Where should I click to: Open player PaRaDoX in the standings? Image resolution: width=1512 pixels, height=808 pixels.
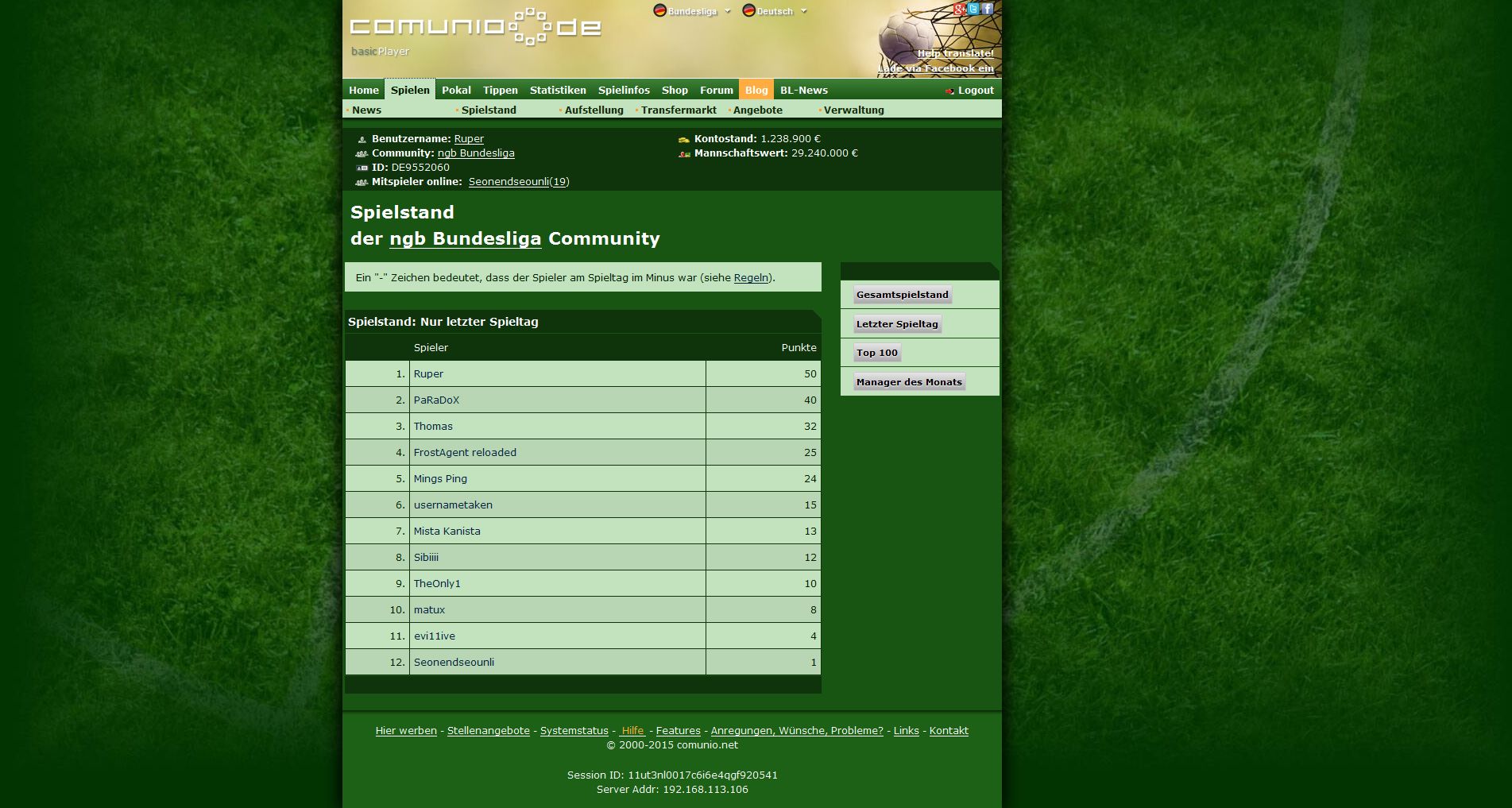436,400
